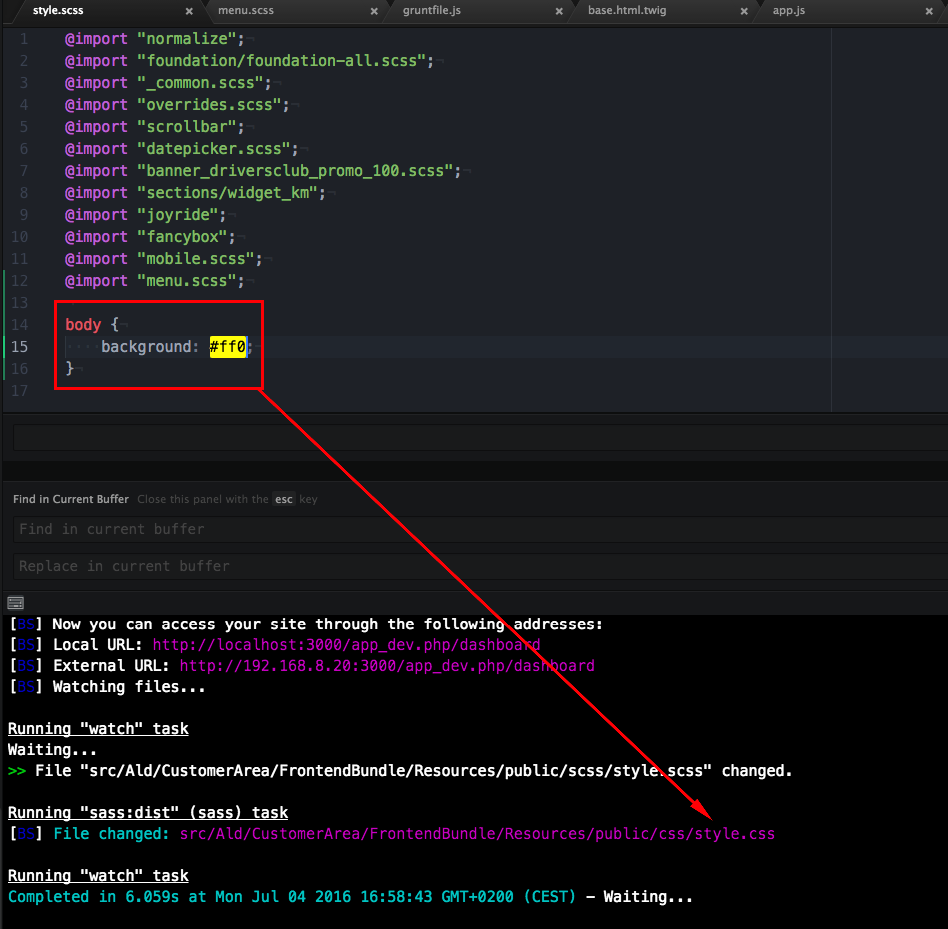Click the first Running "watch" task heading
The width and height of the screenshot is (948, 929).
(98, 729)
